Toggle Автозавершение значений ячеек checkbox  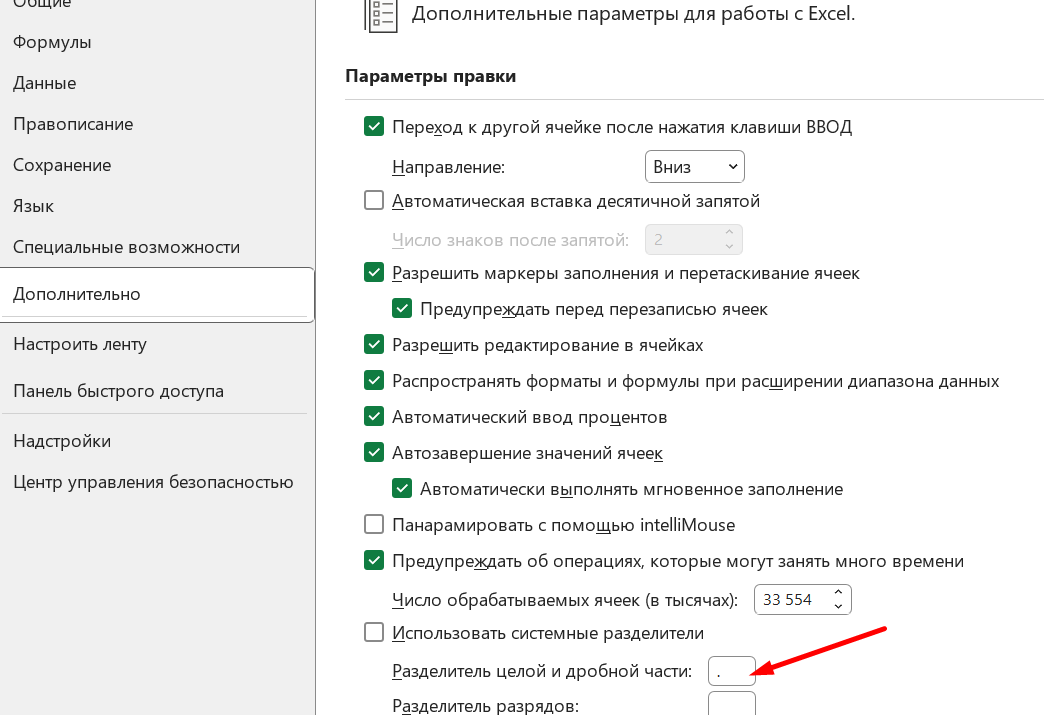374,452
